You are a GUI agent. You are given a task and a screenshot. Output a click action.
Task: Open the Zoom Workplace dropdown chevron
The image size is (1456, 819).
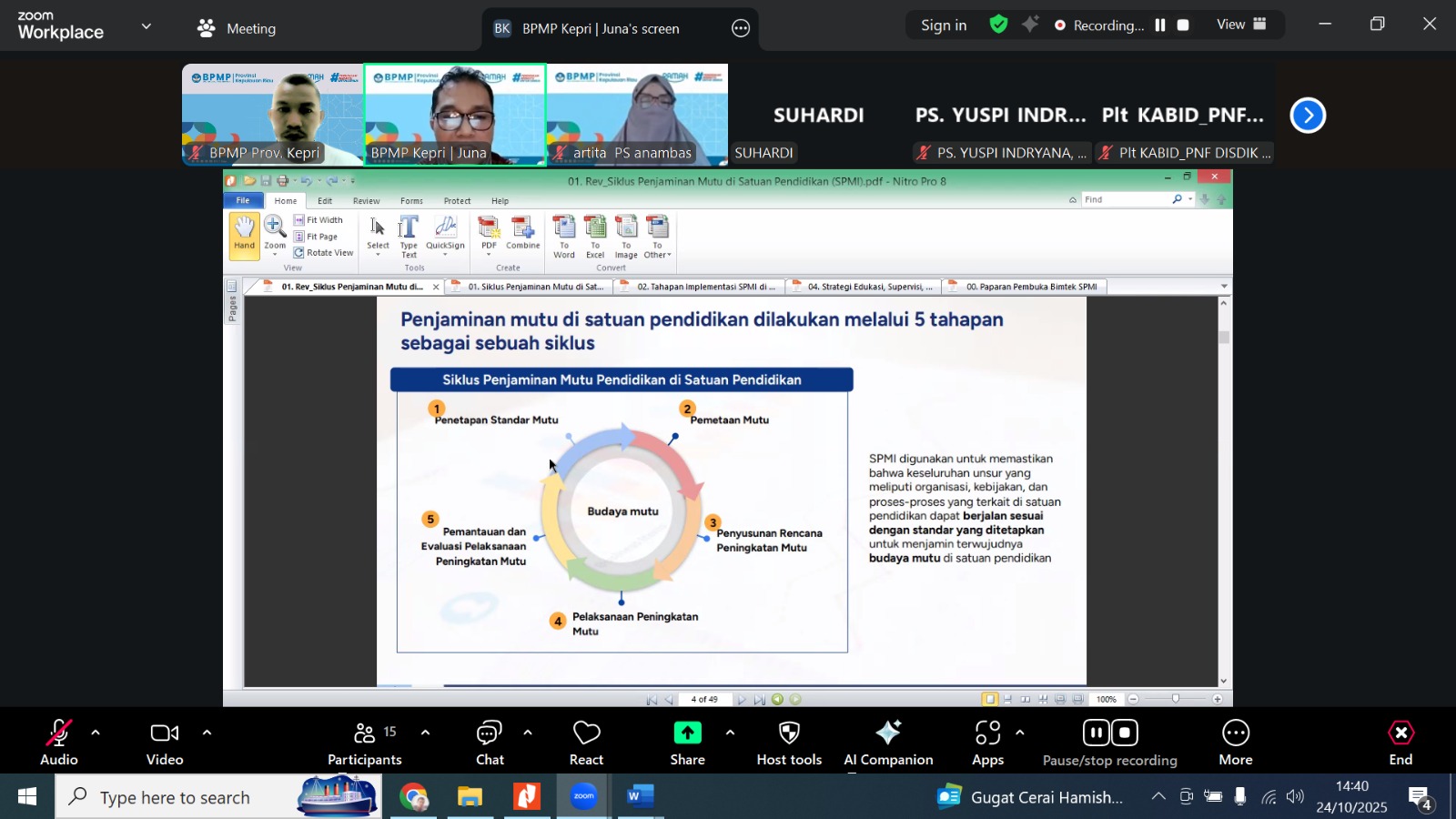click(x=147, y=27)
